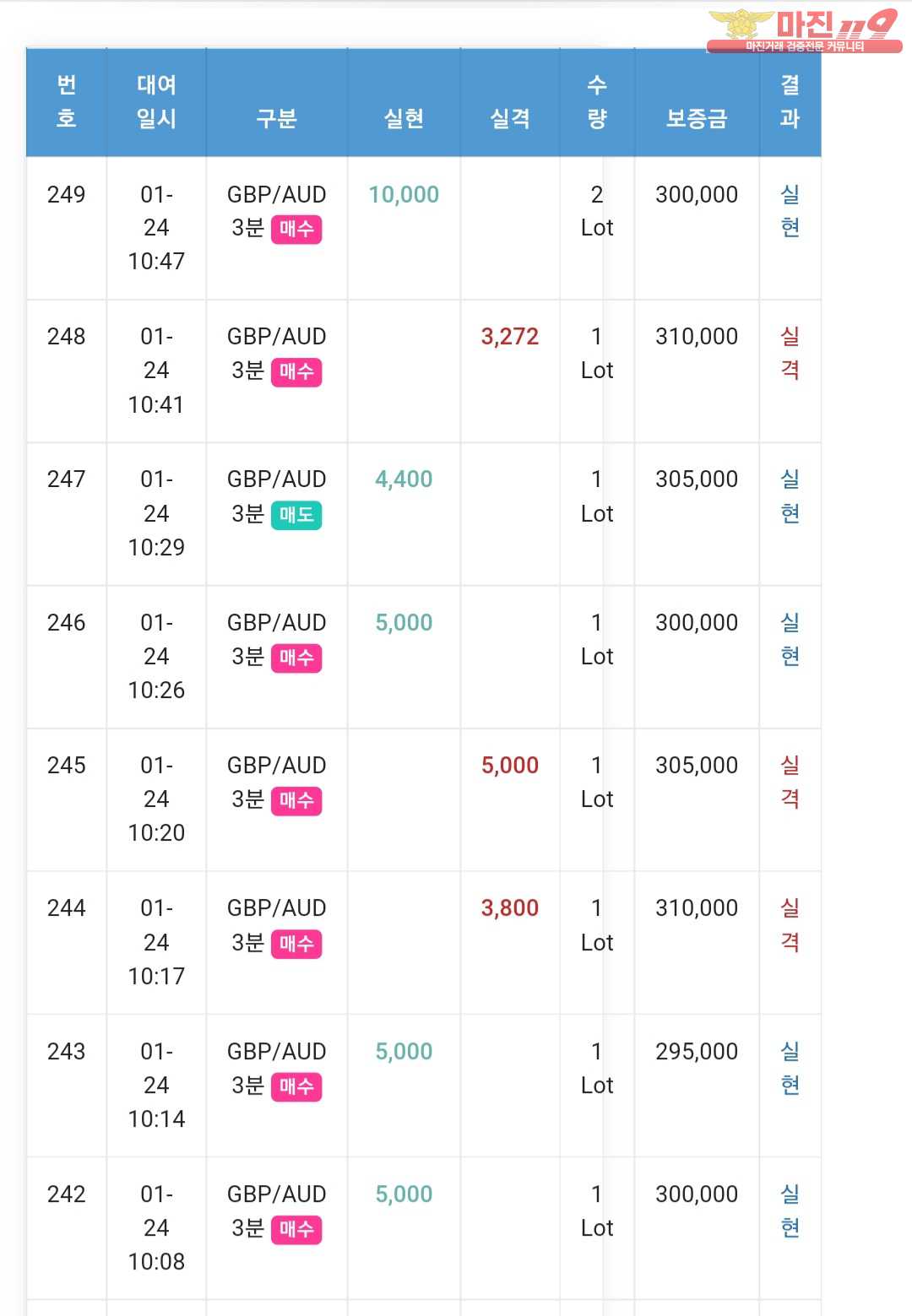912x1316 pixels.
Task: Click the green 10,000 profit value
Action: click(x=404, y=195)
